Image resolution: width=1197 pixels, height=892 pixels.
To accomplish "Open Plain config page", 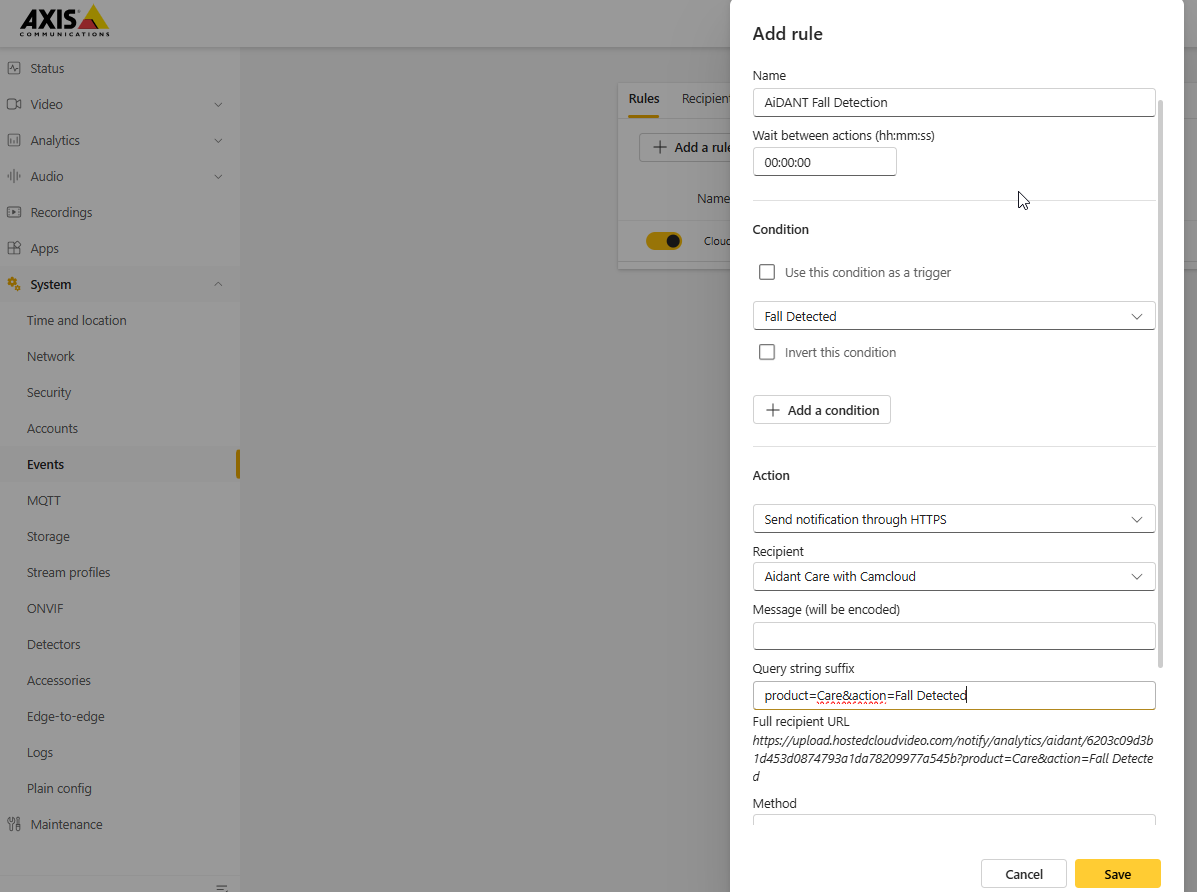I will tap(59, 788).
